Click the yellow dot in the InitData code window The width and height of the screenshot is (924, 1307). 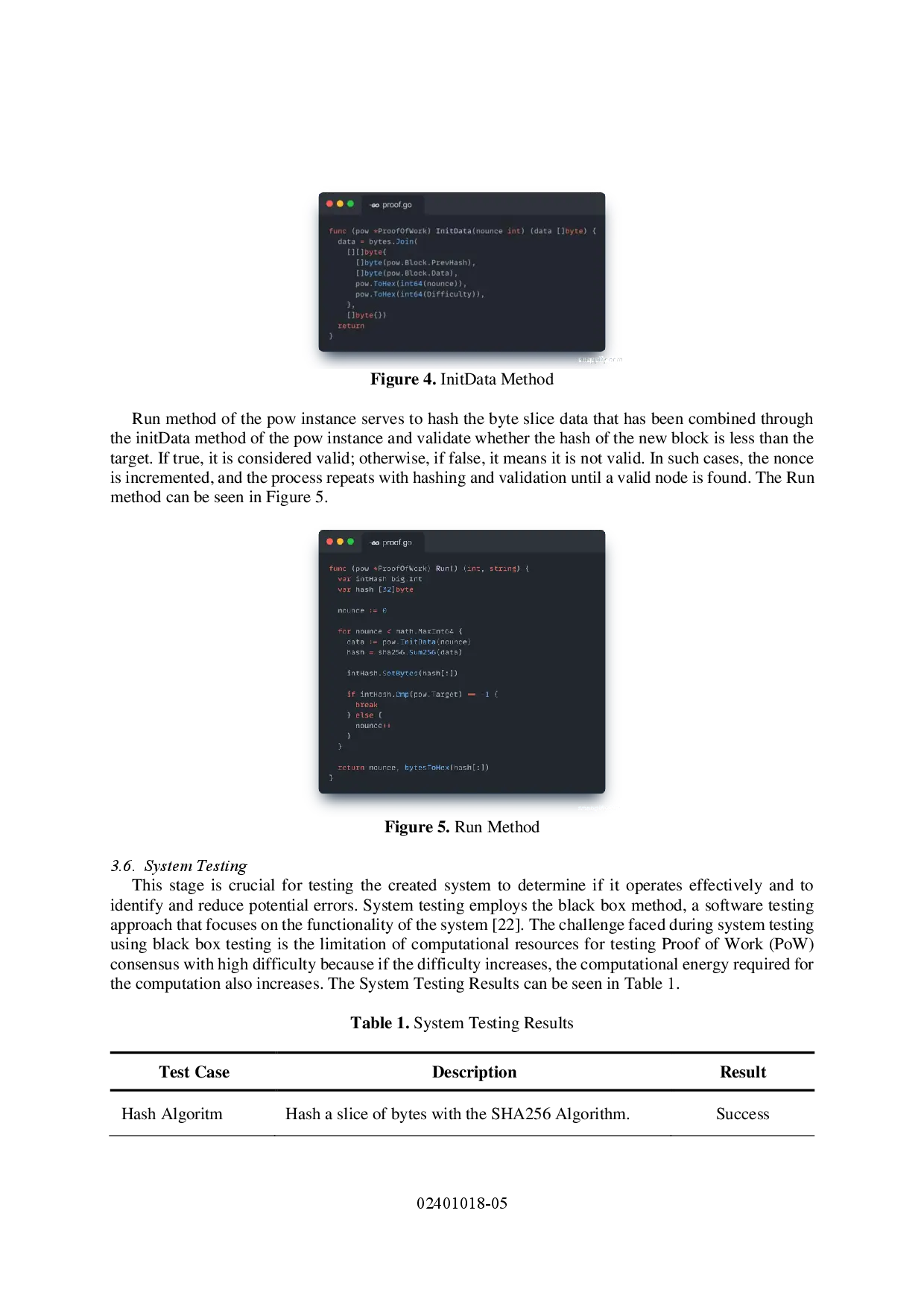click(x=340, y=204)
